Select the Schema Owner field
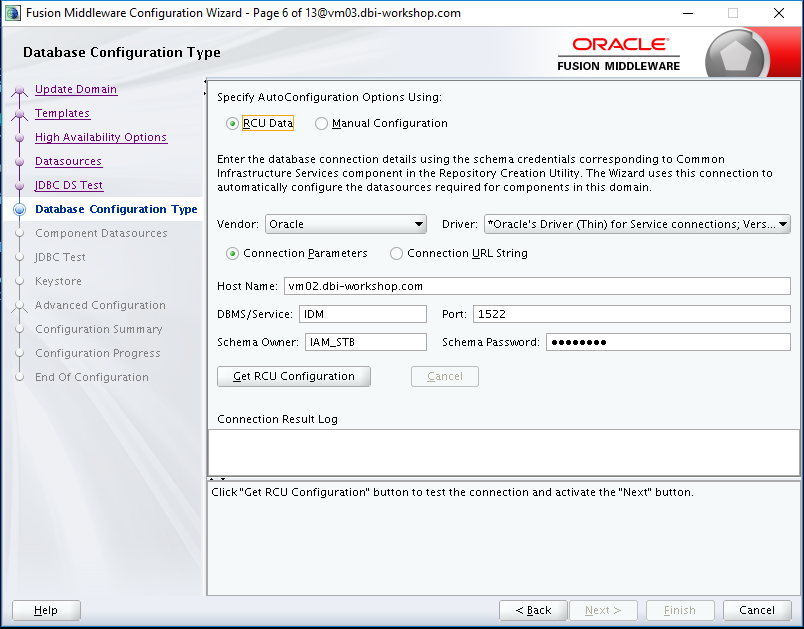The height and width of the screenshot is (629, 804). coord(366,342)
